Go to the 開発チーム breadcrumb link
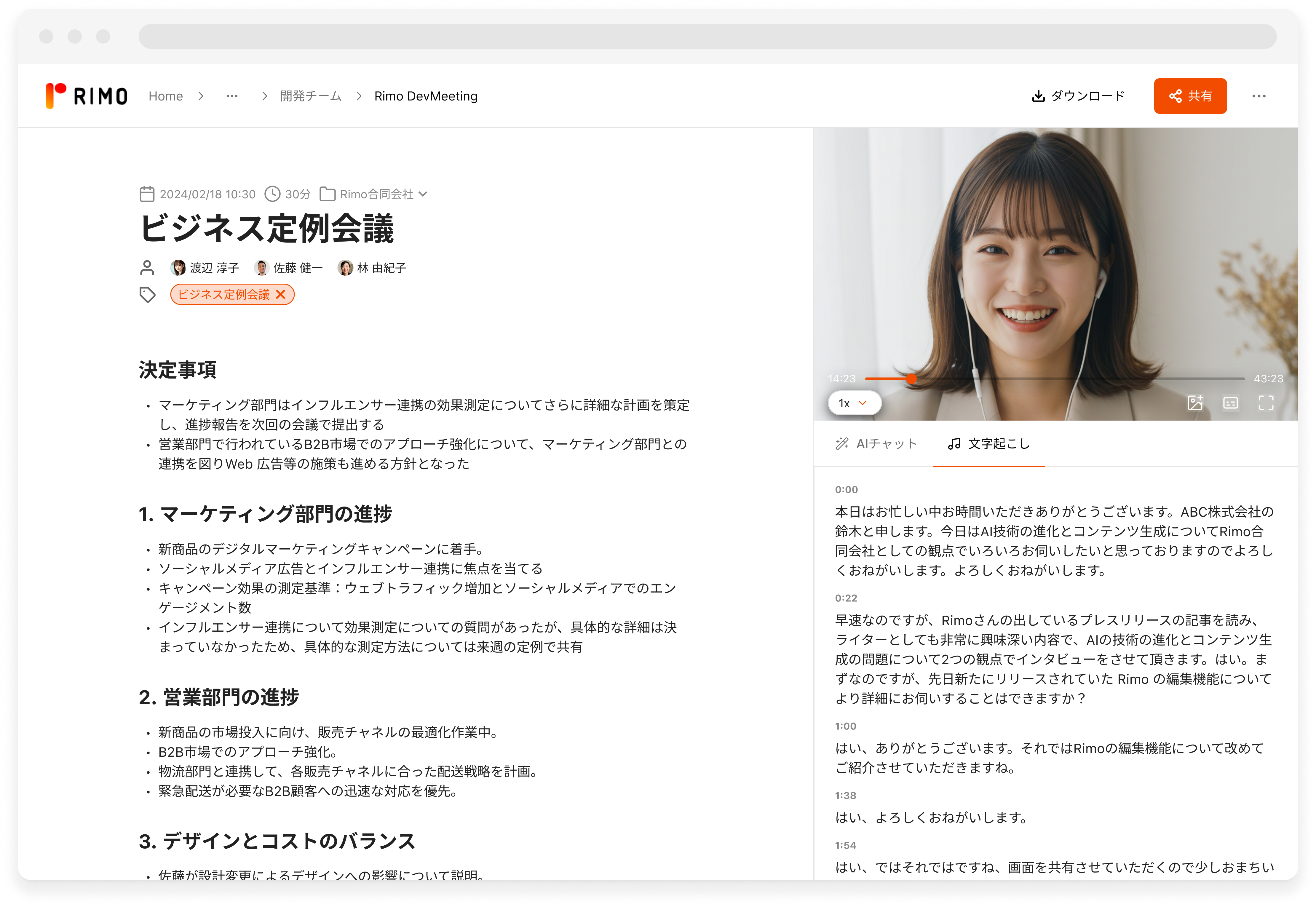Image resolution: width=1316 pixels, height=907 pixels. 310,96
